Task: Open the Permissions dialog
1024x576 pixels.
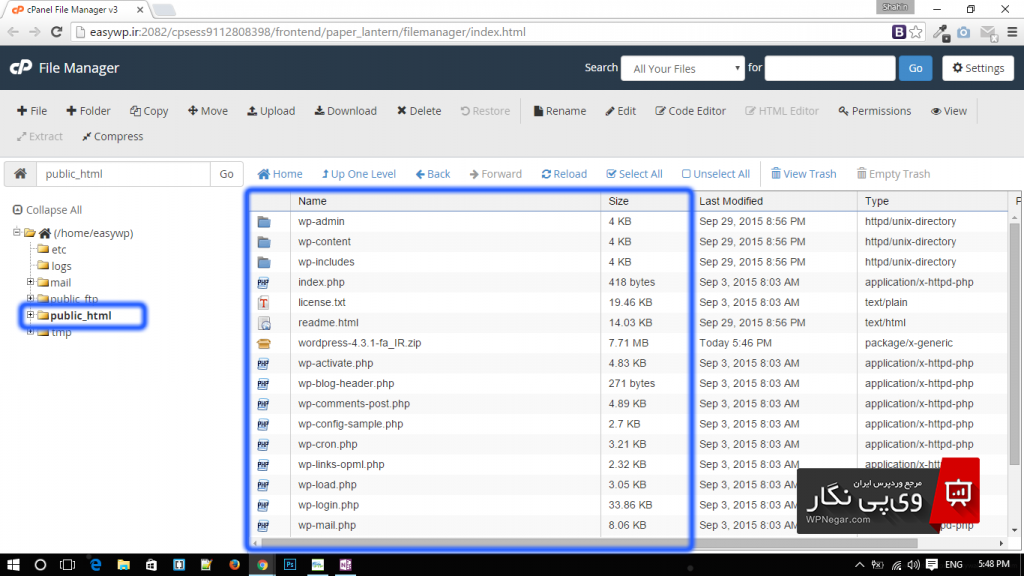Action: pos(874,111)
